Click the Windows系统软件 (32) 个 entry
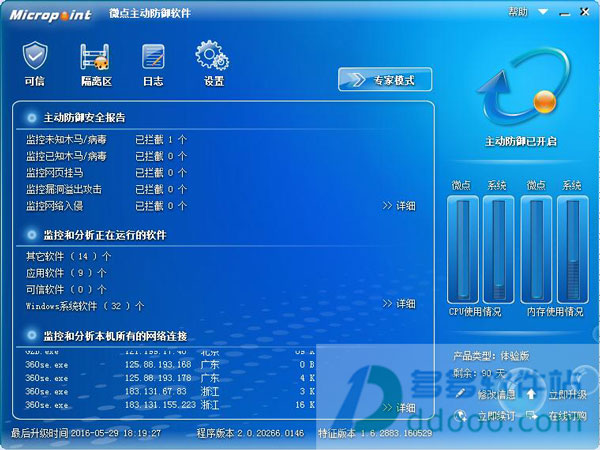 point(85,306)
